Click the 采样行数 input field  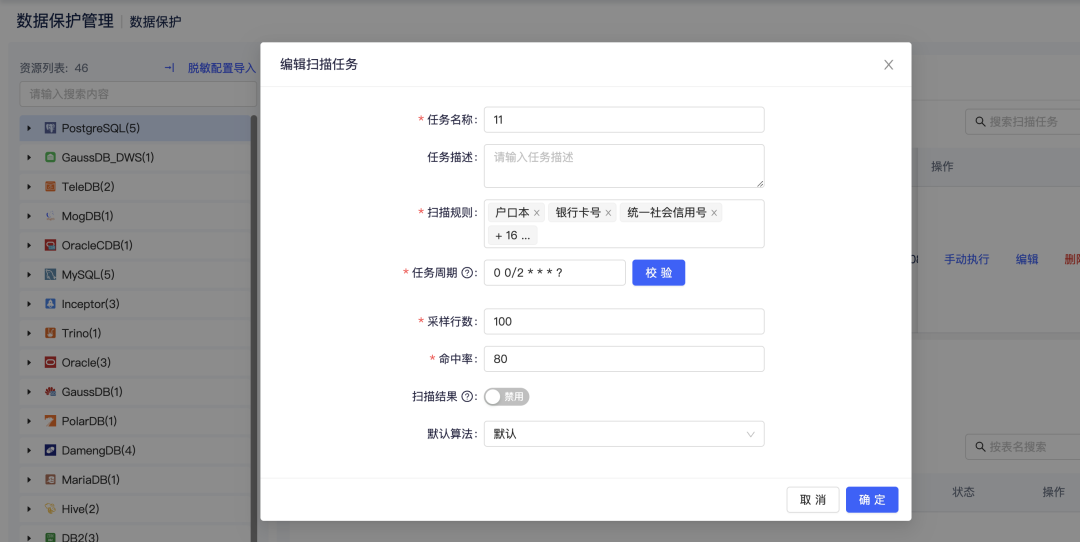click(624, 322)
